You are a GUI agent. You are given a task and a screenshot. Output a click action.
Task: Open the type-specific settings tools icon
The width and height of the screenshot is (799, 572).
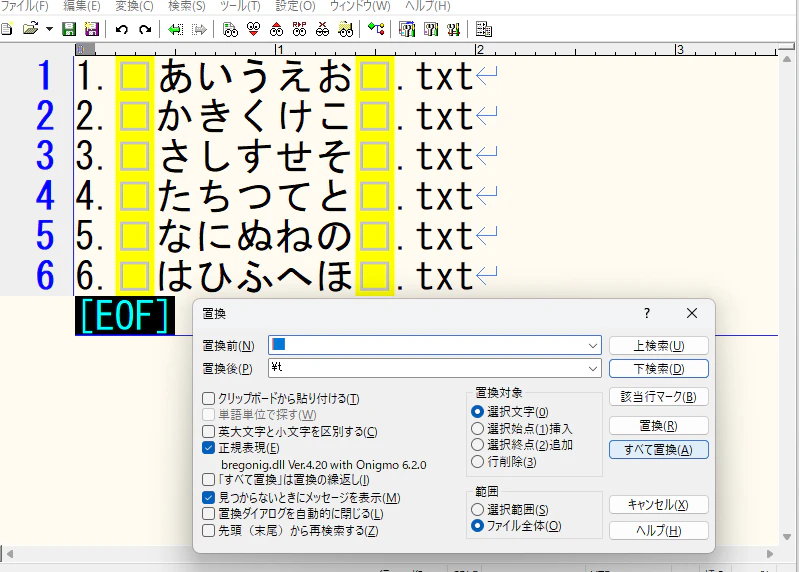point(431,30)
